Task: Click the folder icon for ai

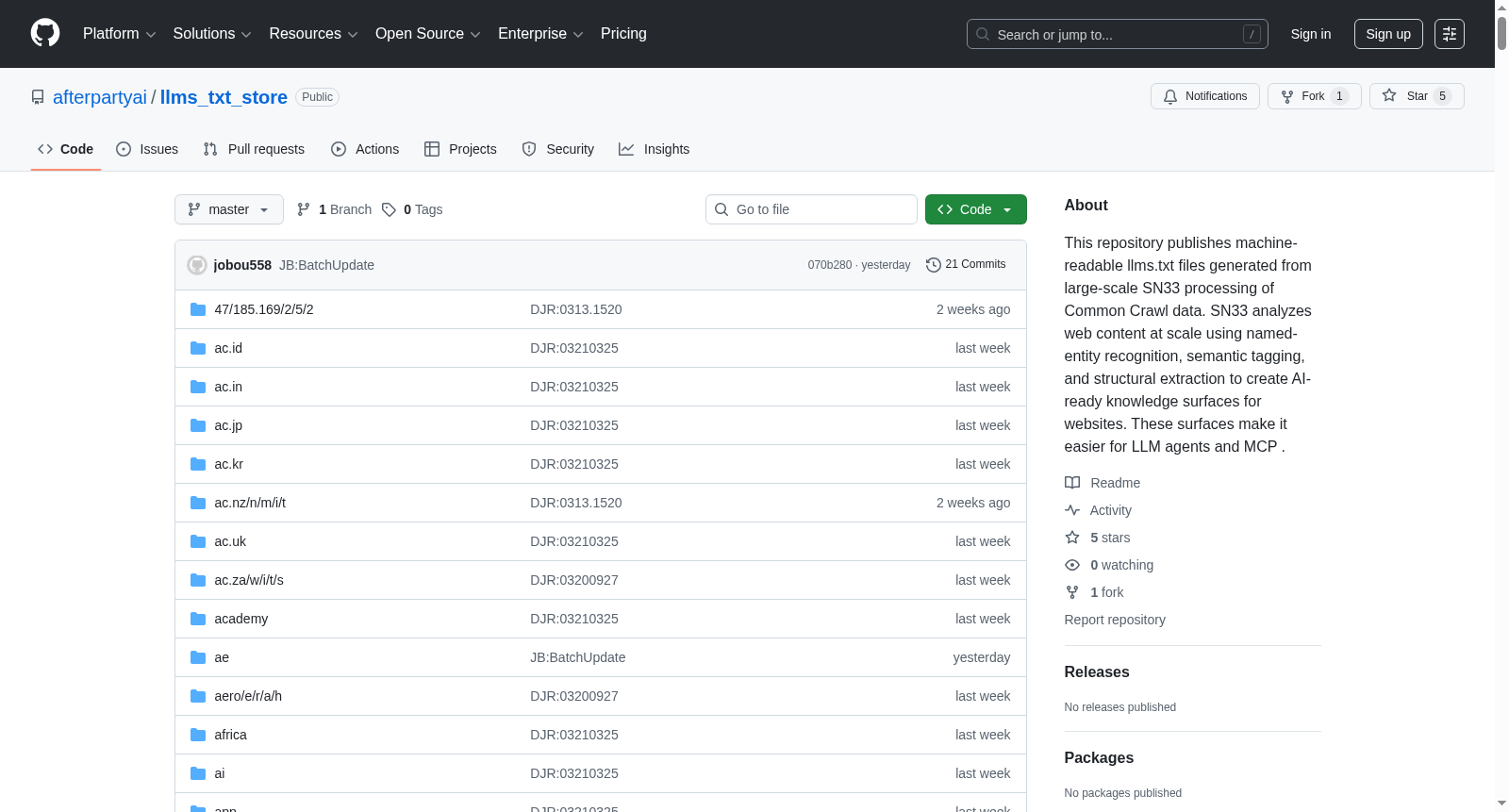Action: tap(198, 773)
